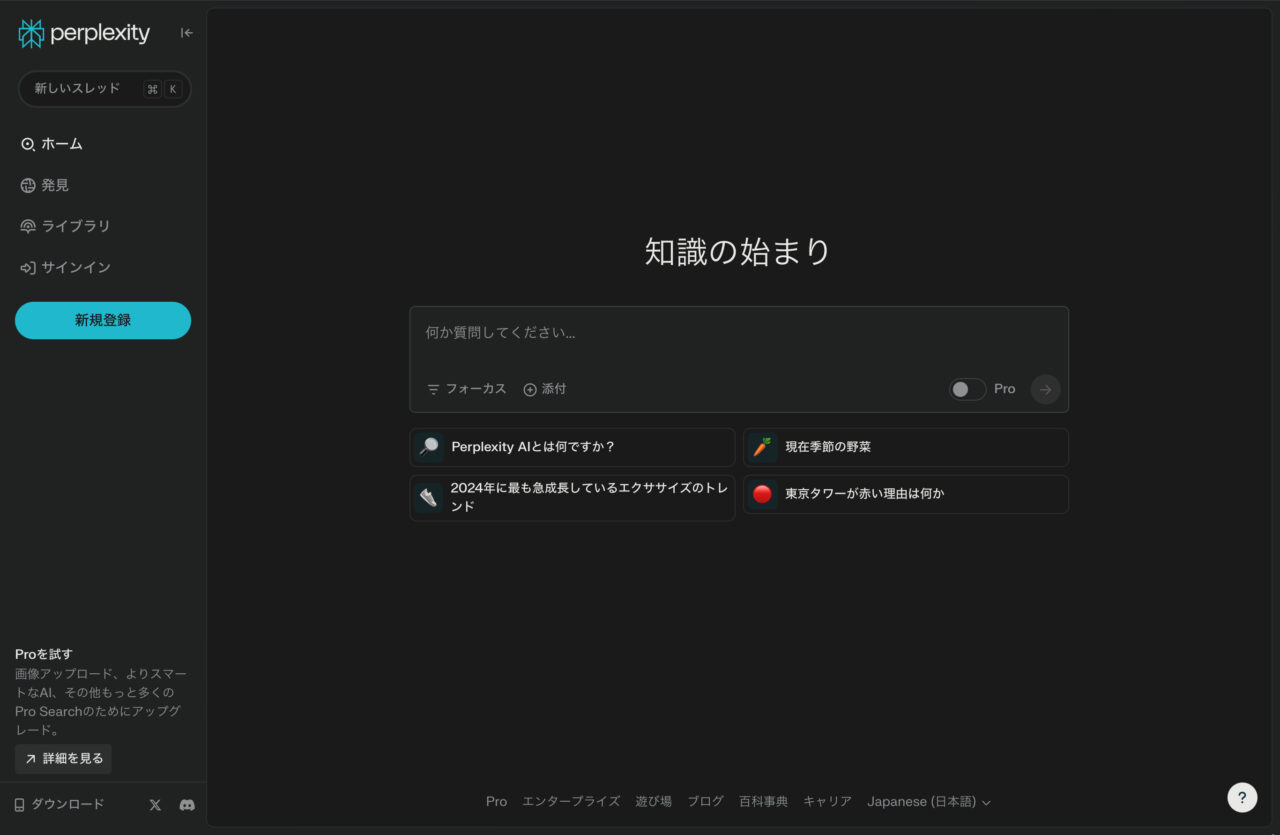
Task: Open the 百科事典 footer link
Action: 763,802
